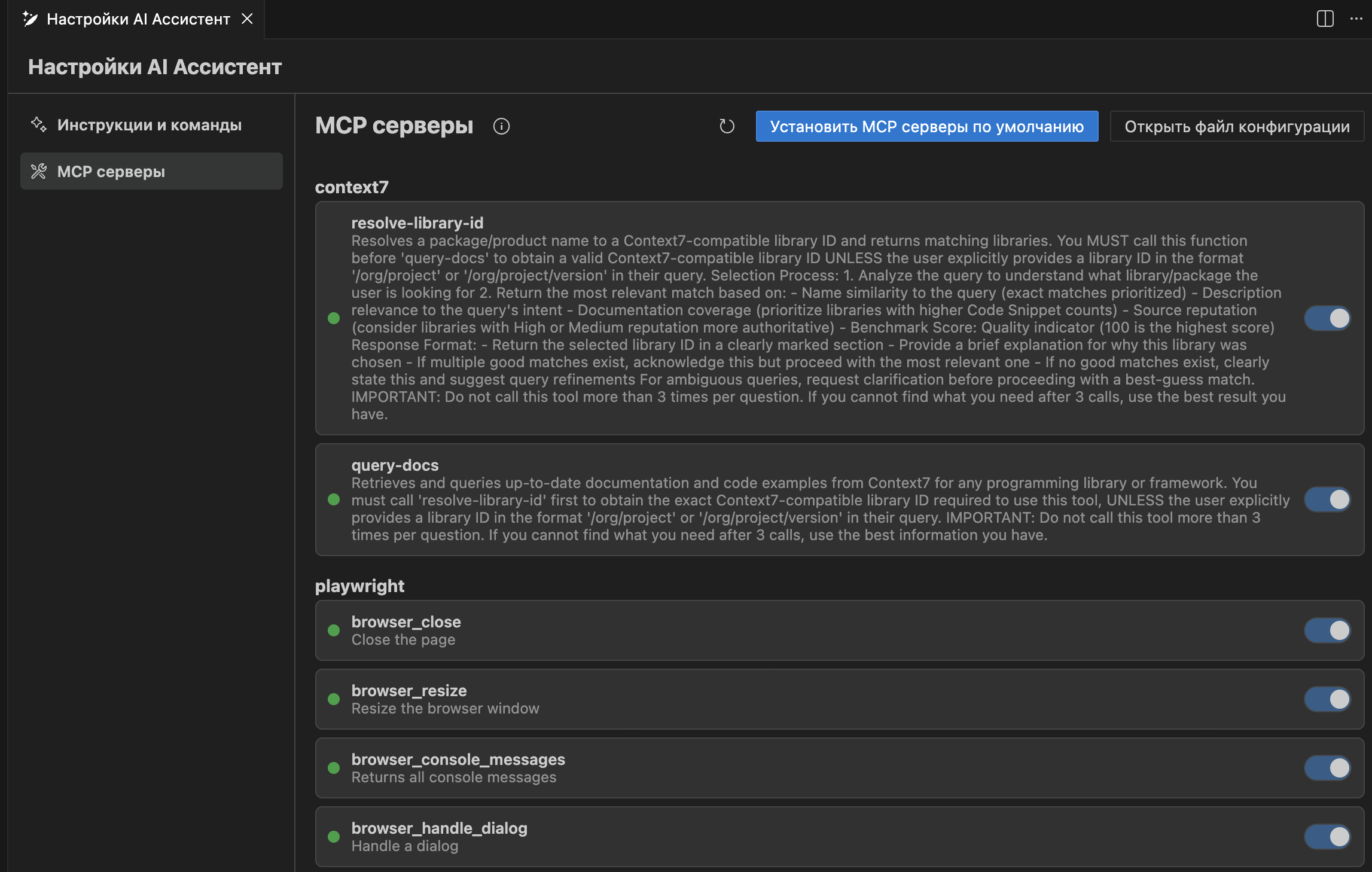Toggle the query-docs tool switch
Screen dimensions: 1372x872
click(1327, 499)
